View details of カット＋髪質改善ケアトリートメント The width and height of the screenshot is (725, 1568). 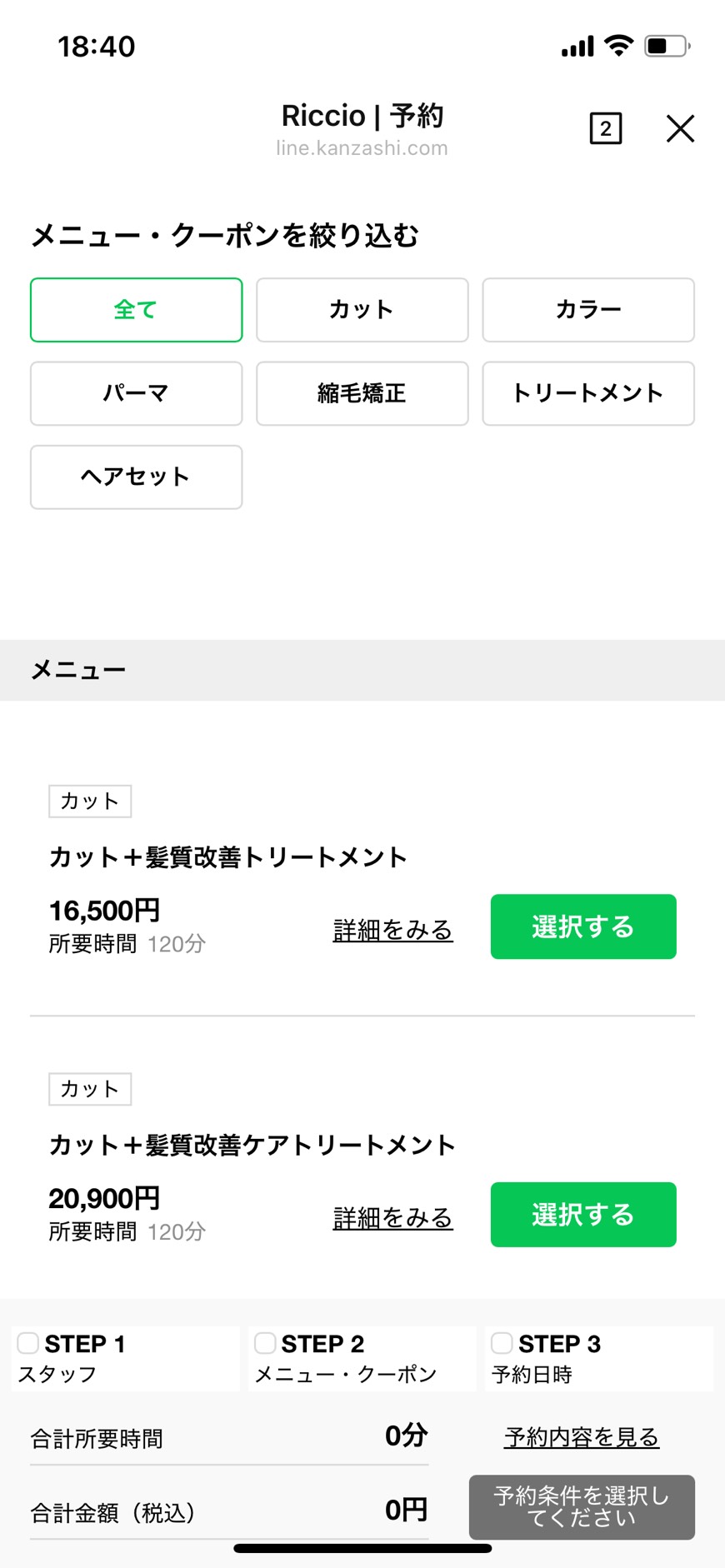392,1218
